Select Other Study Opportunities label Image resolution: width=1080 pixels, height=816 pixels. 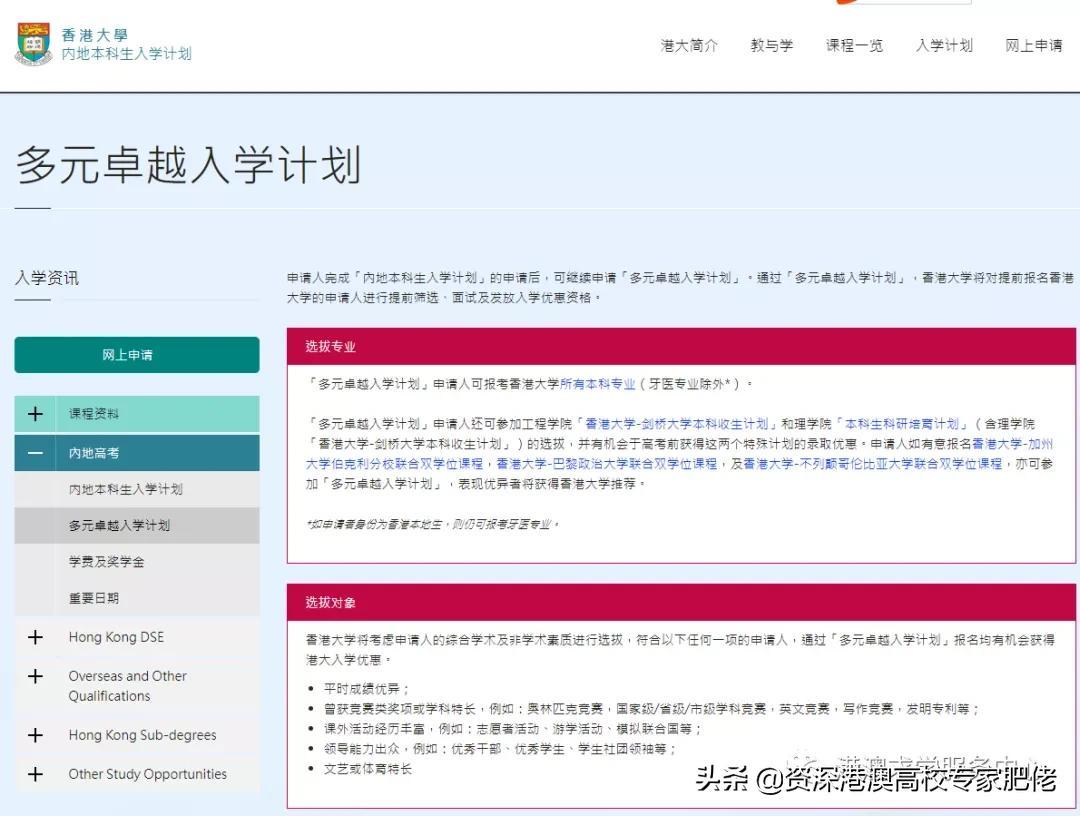click(x=147, y=774)
